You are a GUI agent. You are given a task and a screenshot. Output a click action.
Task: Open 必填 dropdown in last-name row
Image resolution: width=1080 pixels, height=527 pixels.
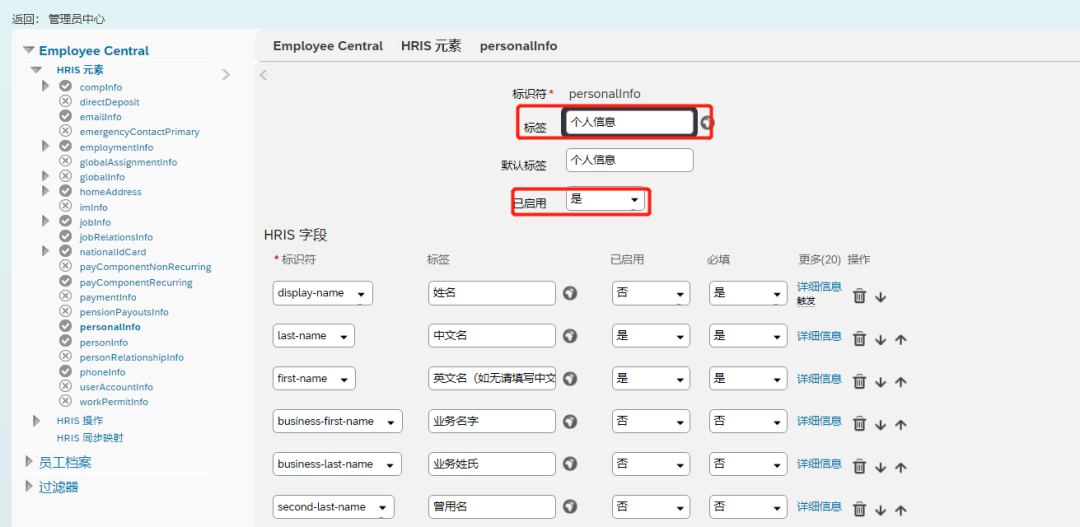pyautogui.click(x=748, y=336)
